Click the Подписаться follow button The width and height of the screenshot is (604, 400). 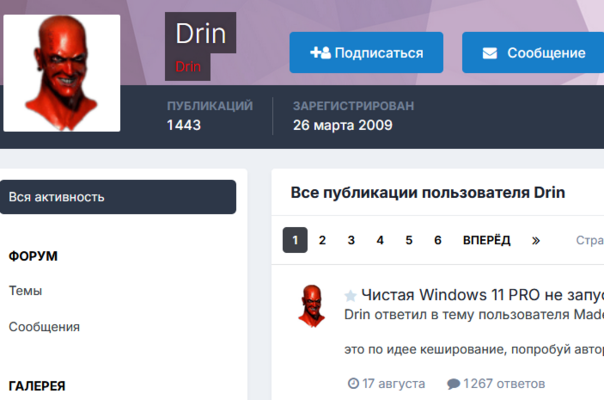[366, 53]
